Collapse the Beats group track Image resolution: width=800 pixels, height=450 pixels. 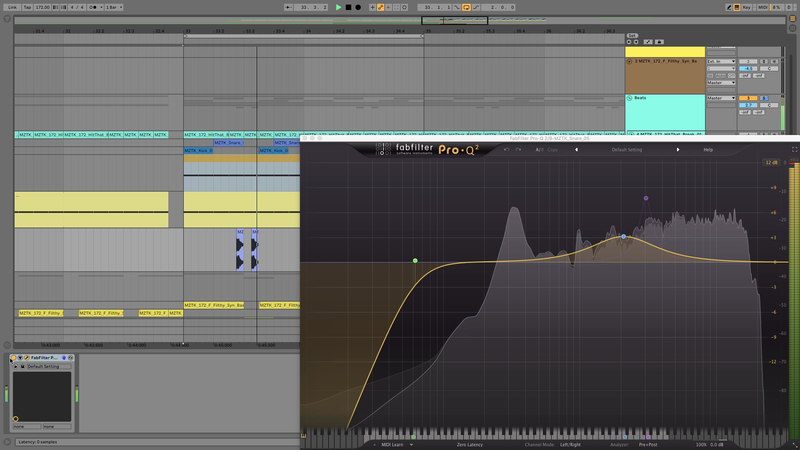(630, 98)
